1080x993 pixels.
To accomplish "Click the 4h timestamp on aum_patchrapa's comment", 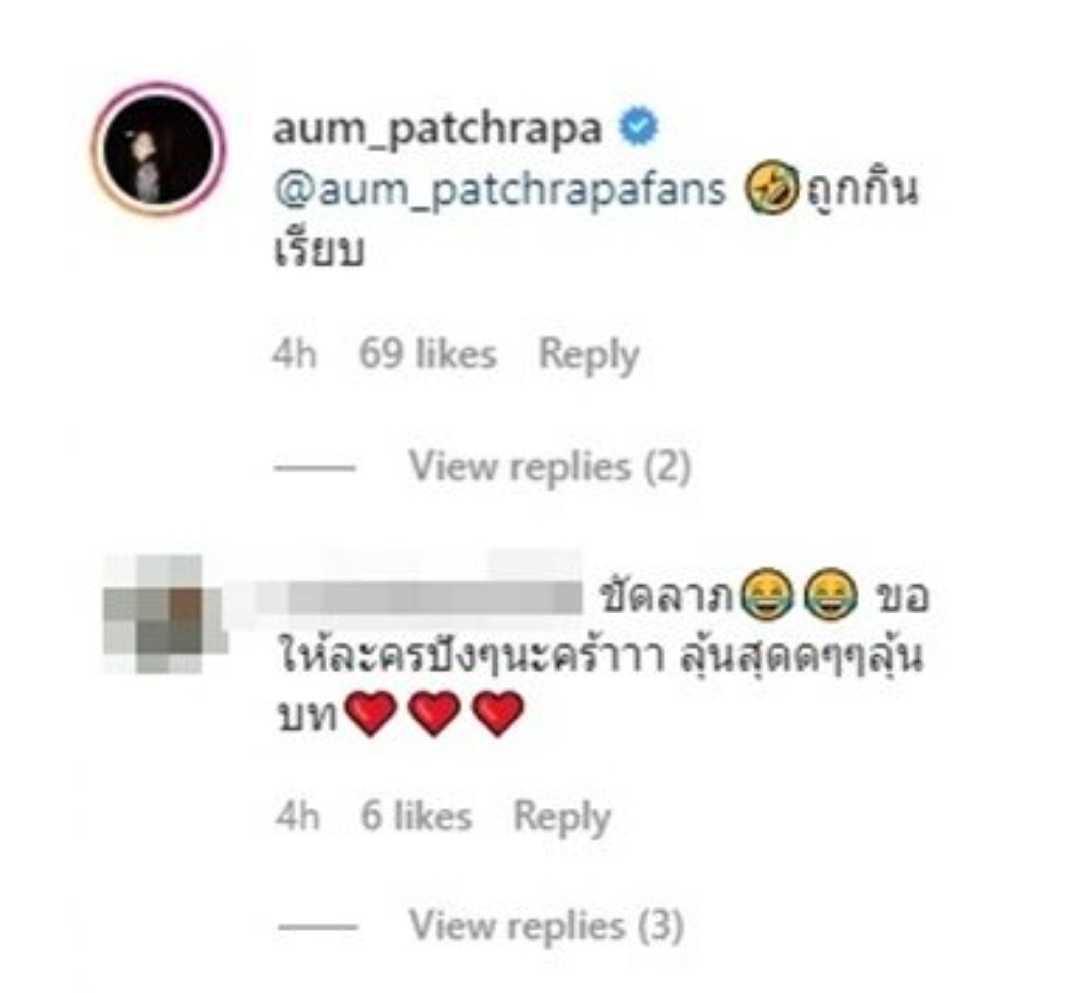I will point(295,355).
